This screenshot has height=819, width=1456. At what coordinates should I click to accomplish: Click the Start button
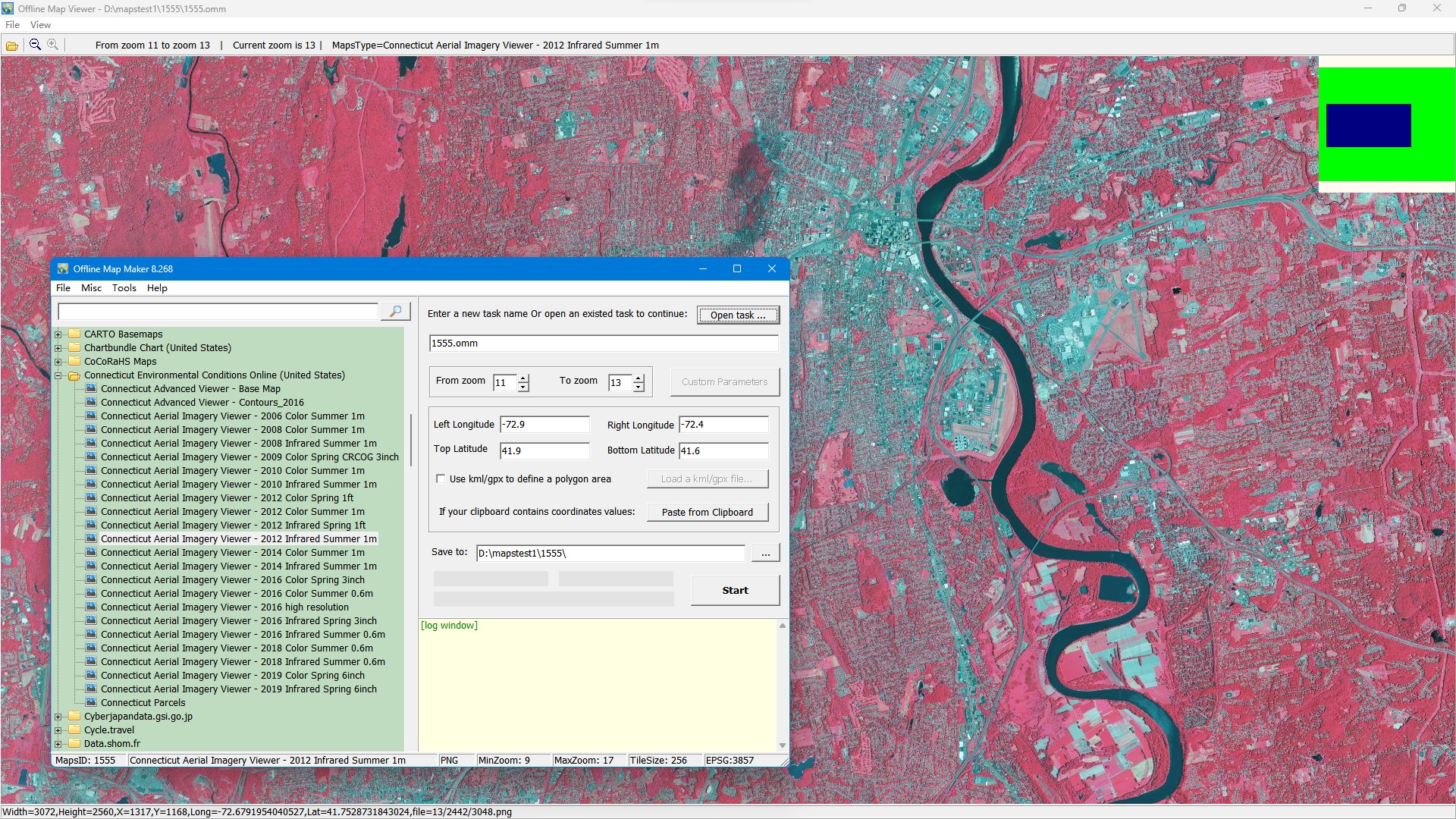tap(735, 590)
